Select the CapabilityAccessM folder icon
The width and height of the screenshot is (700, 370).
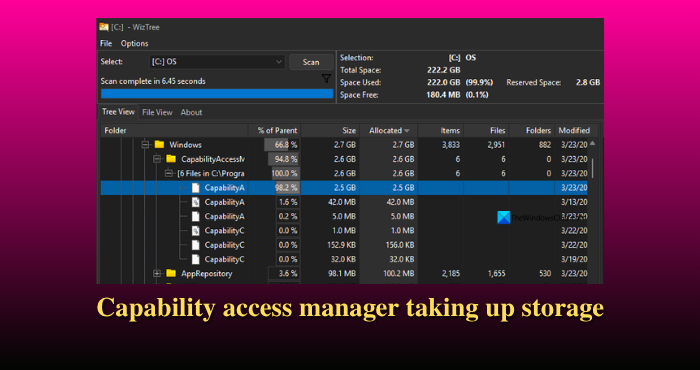point(171,159)
